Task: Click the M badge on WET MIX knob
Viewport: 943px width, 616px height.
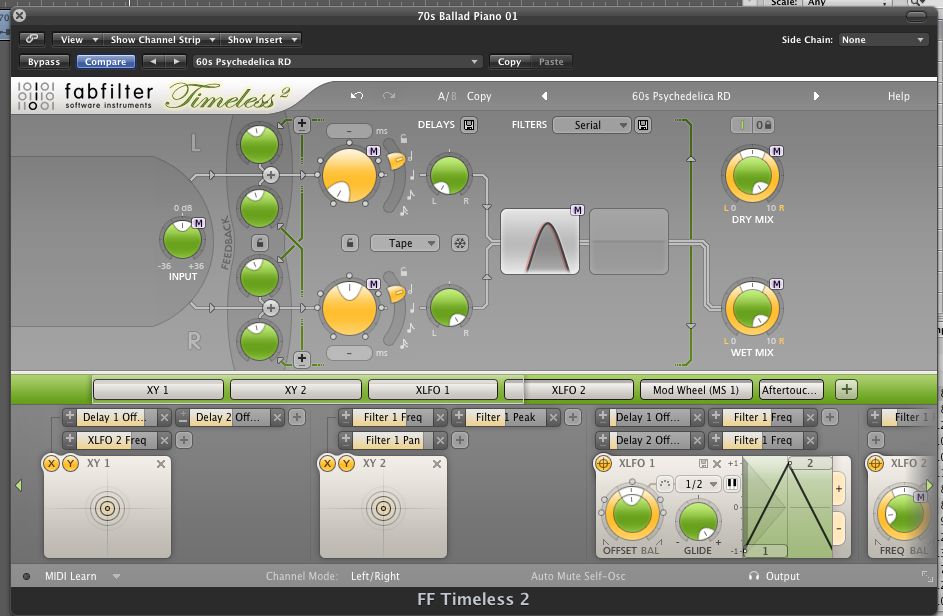Action: (777, 284)
